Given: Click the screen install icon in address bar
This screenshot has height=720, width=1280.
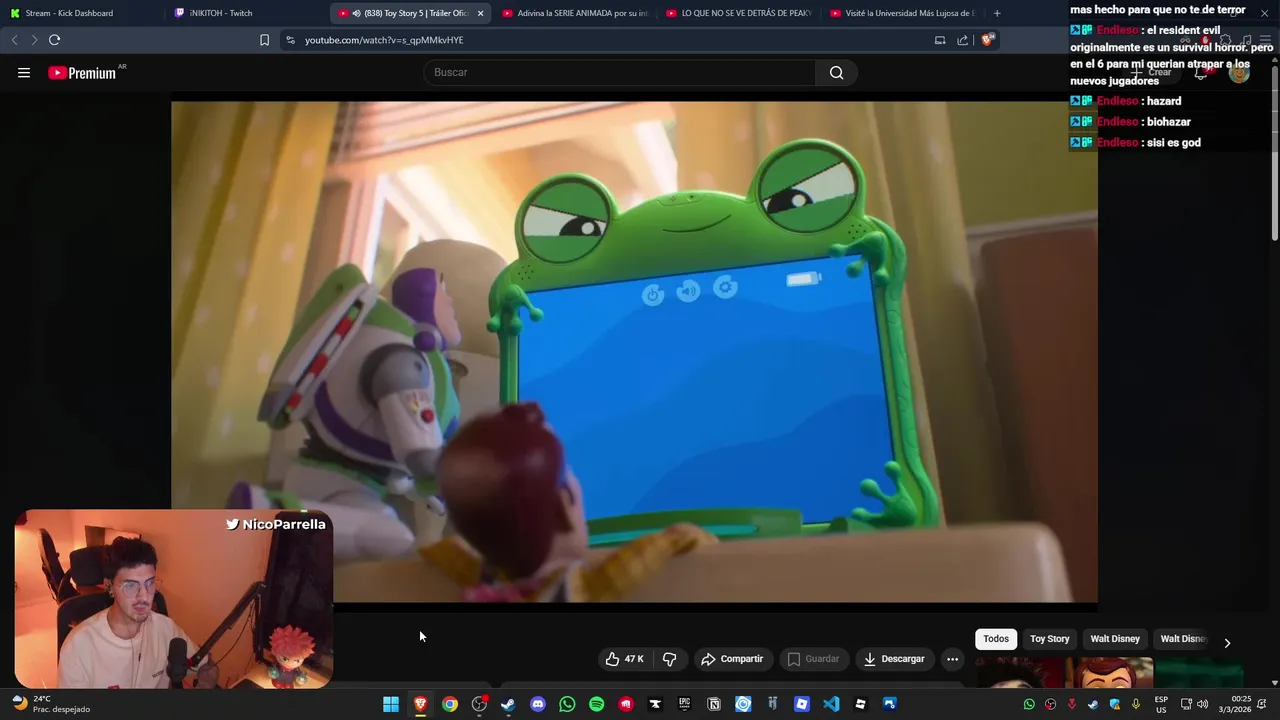Looking at the screenshot, I should click(940, 40).
